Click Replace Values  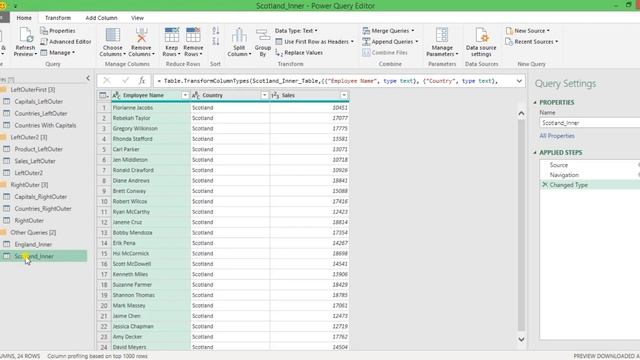(x=299, y=53)
